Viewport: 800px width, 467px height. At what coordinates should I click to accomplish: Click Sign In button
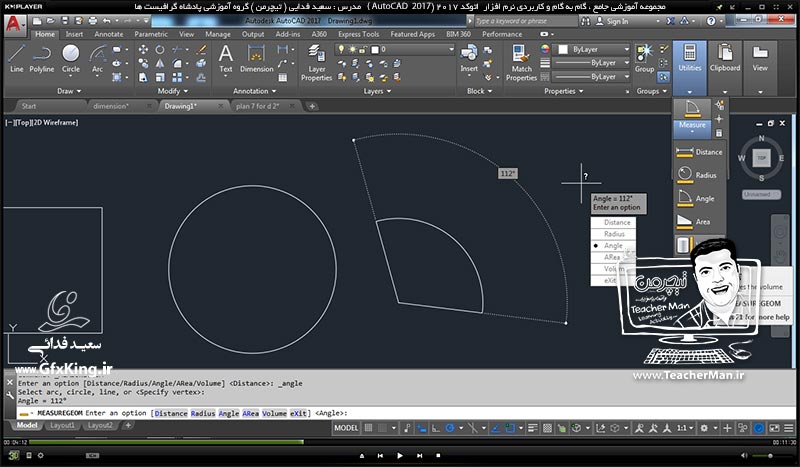point(612,21)
